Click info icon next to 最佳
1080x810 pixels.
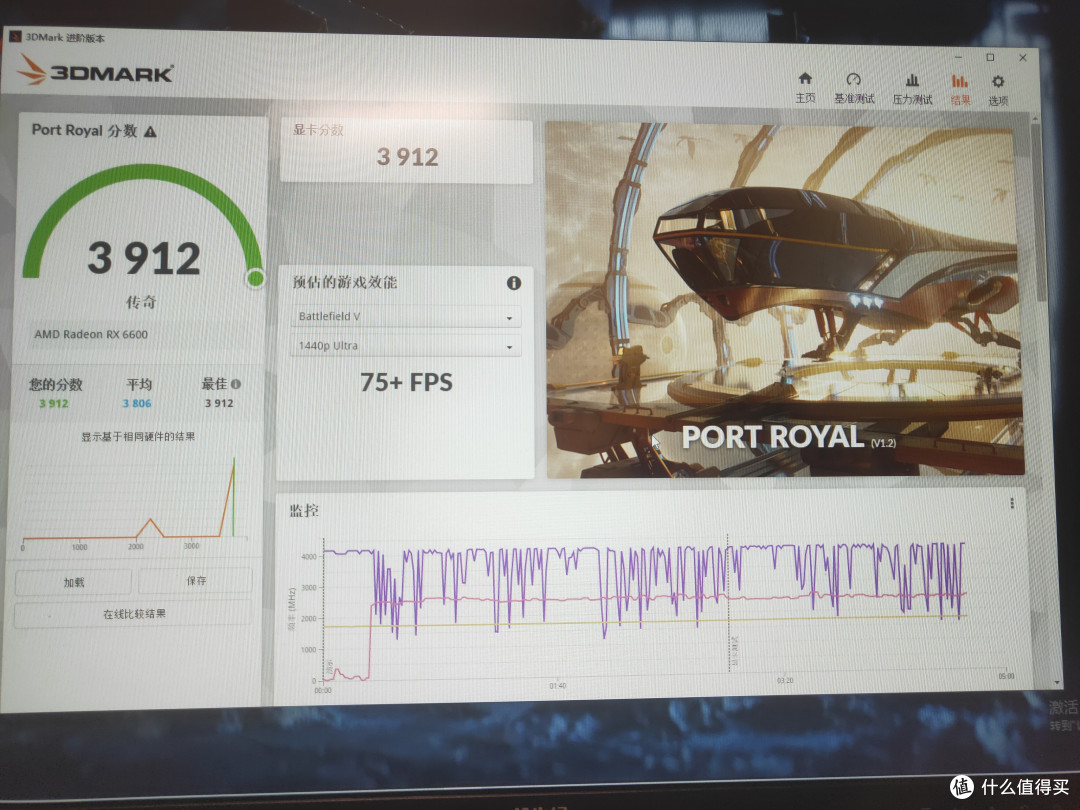[236, 384]
